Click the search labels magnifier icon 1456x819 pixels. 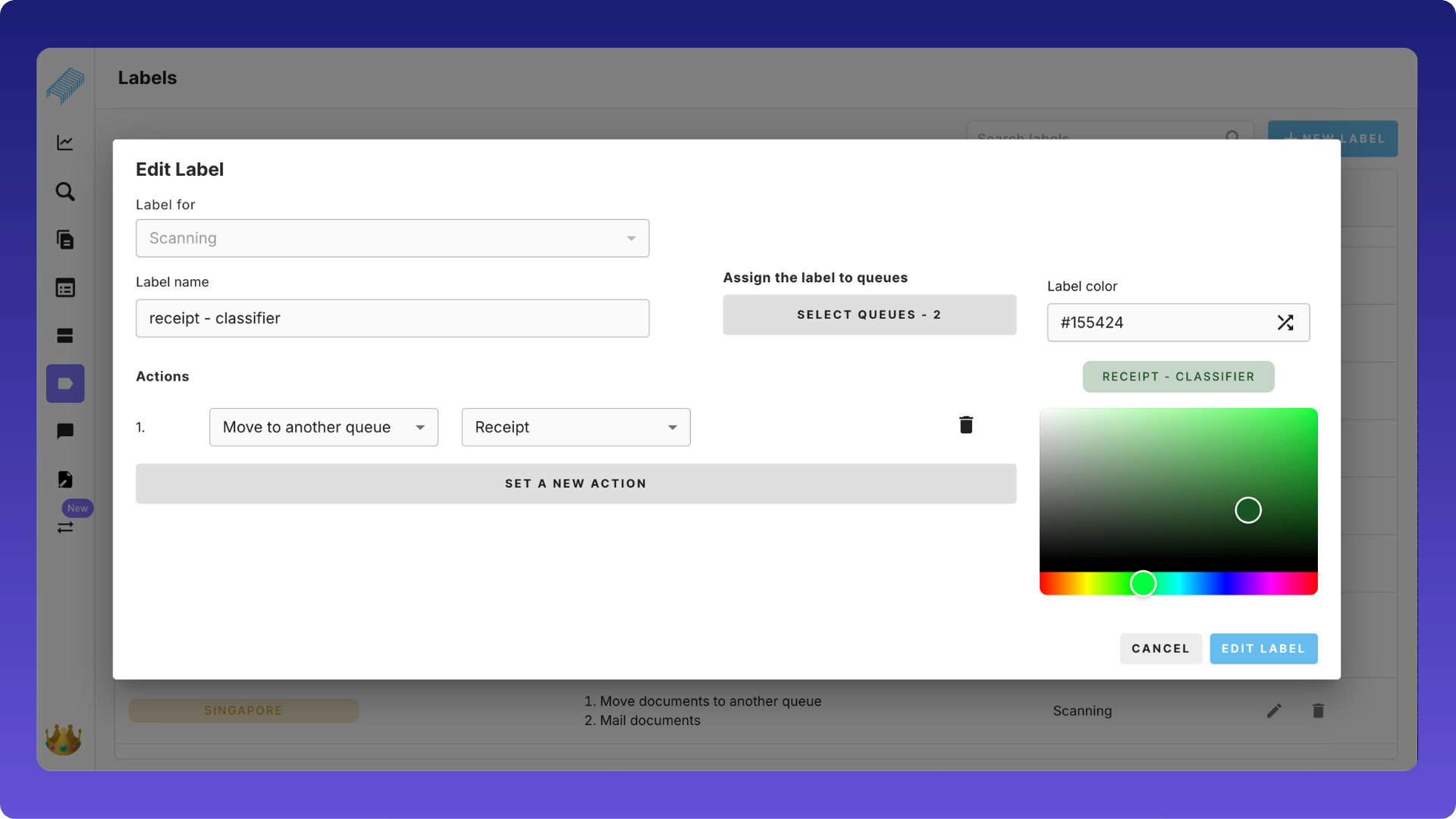click(x=1232, y=137)
